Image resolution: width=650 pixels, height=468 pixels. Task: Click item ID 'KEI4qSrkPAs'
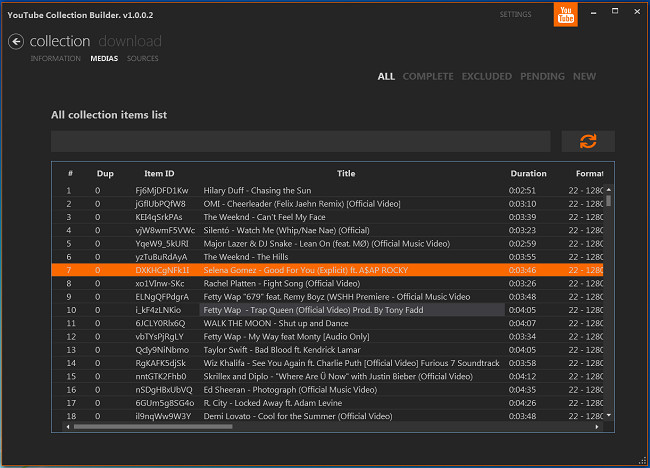tap(159, 217)
